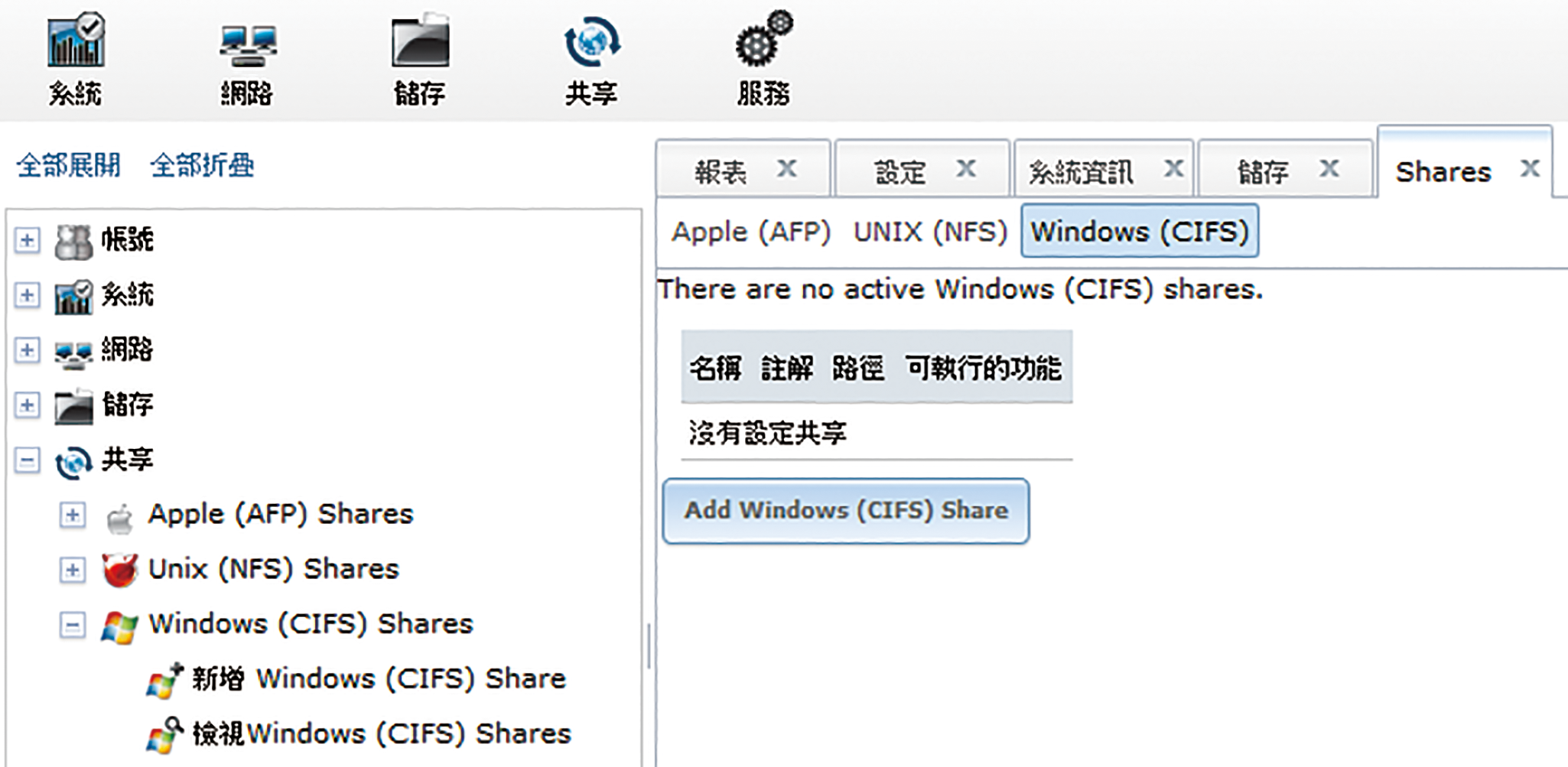Click the 儲存 folder icon in tree
This screenshot has width=1568, height=767.
tap(73, 406)
